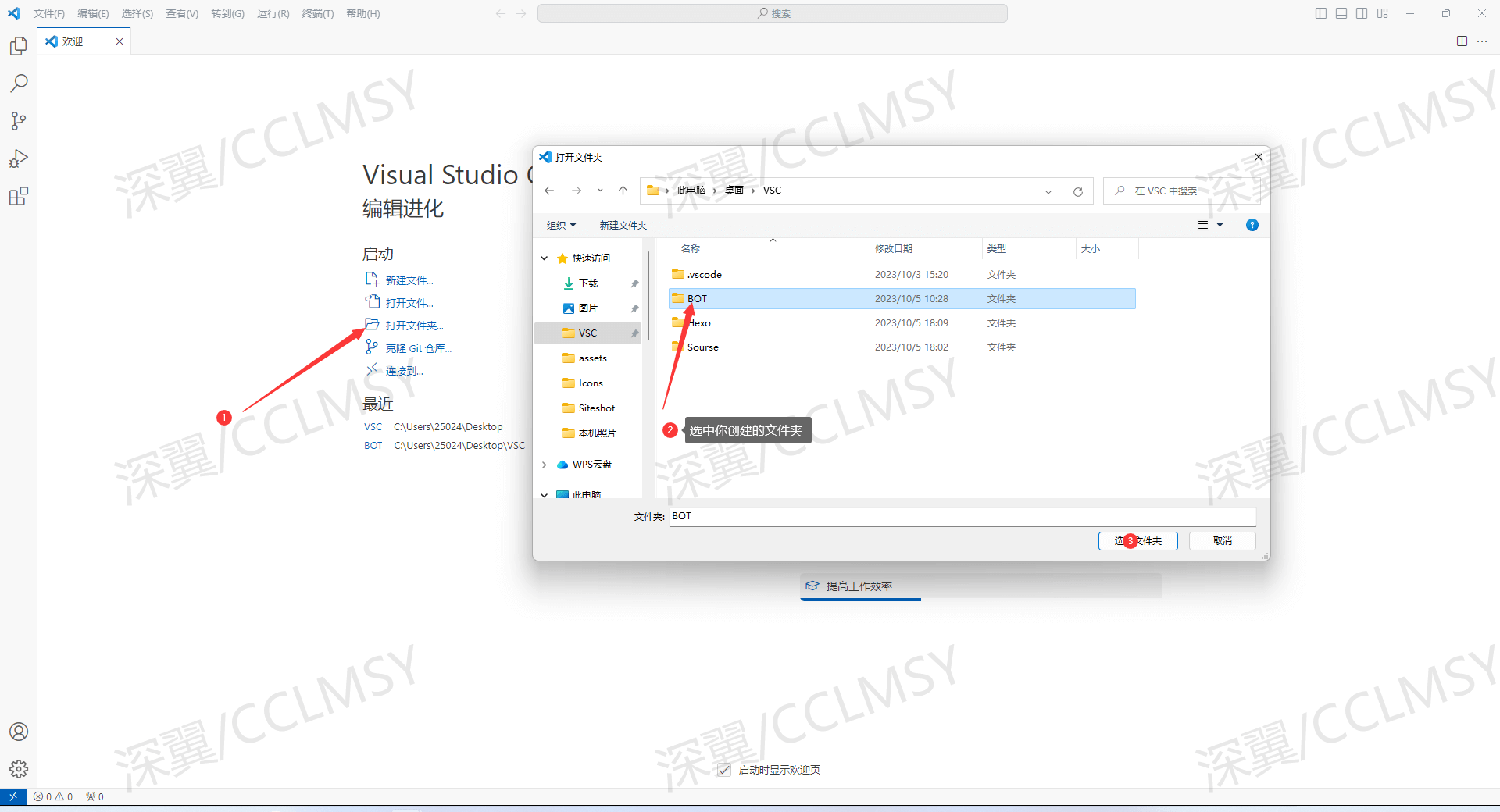Viewport: 1500px width, 812px height.
Task: Sort by the modified date column header
Action: [x=926, y=249]
